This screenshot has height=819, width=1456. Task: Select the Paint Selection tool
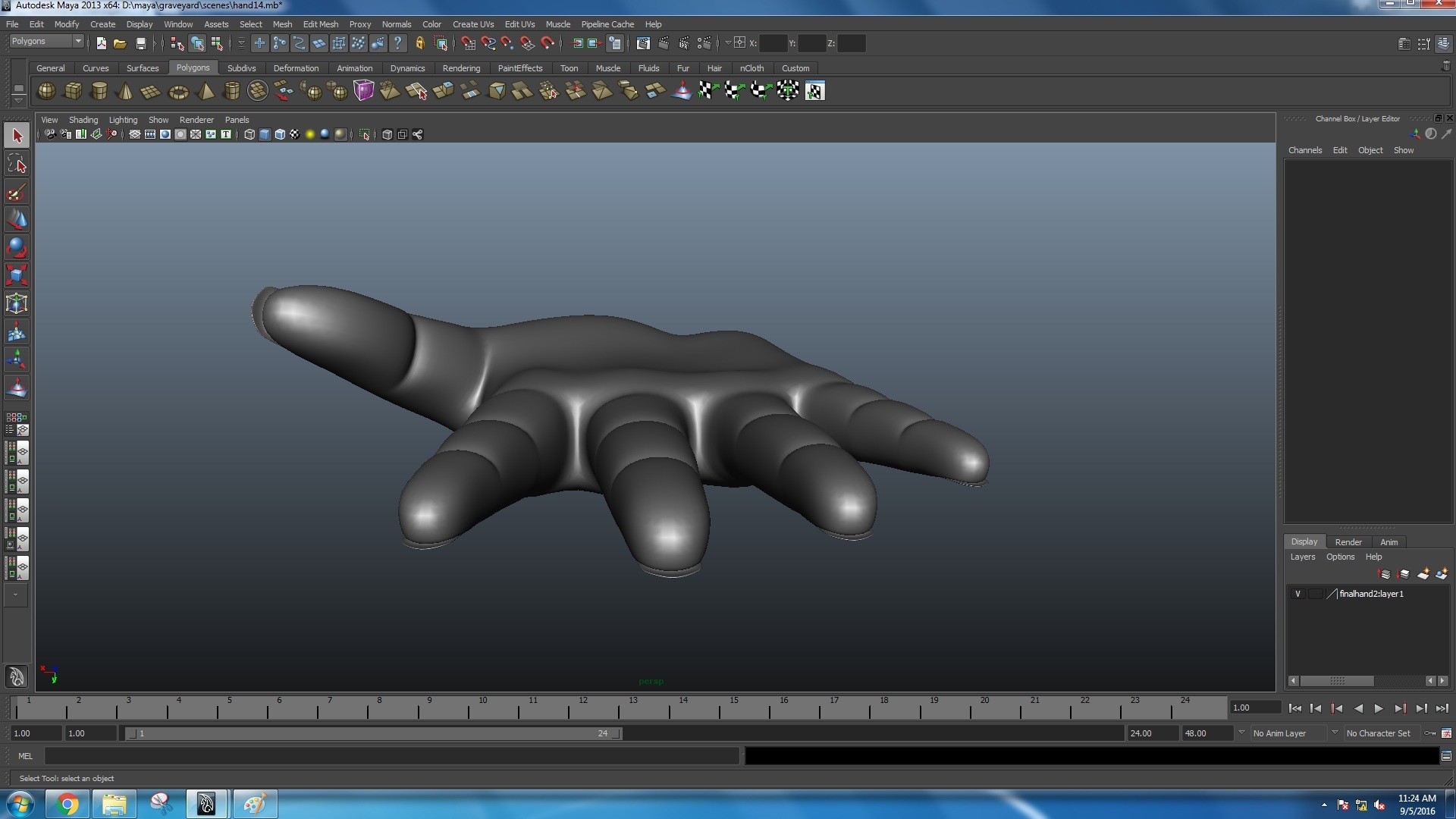(x=17, y=192)
